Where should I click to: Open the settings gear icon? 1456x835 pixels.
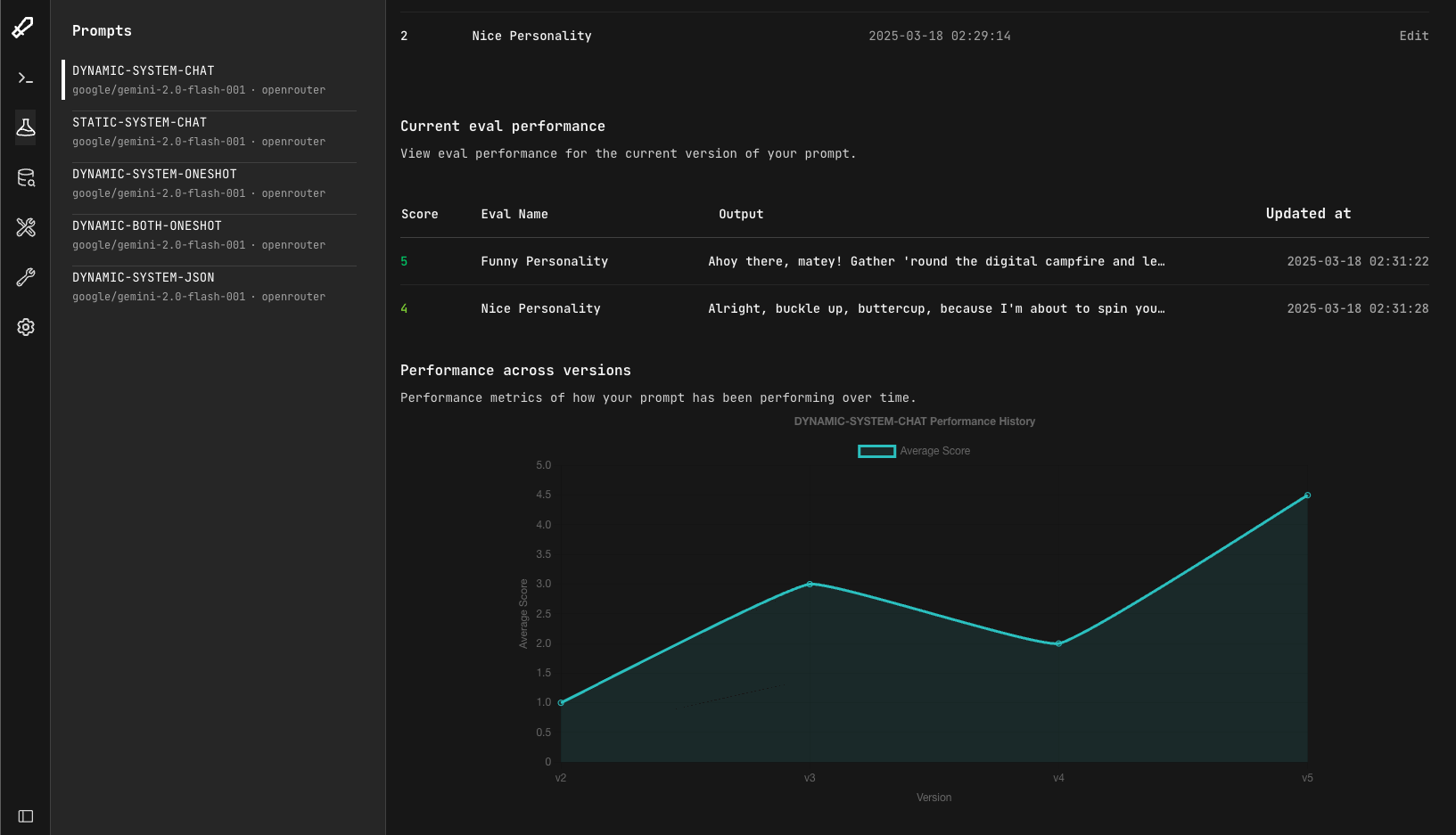point(24,327)
